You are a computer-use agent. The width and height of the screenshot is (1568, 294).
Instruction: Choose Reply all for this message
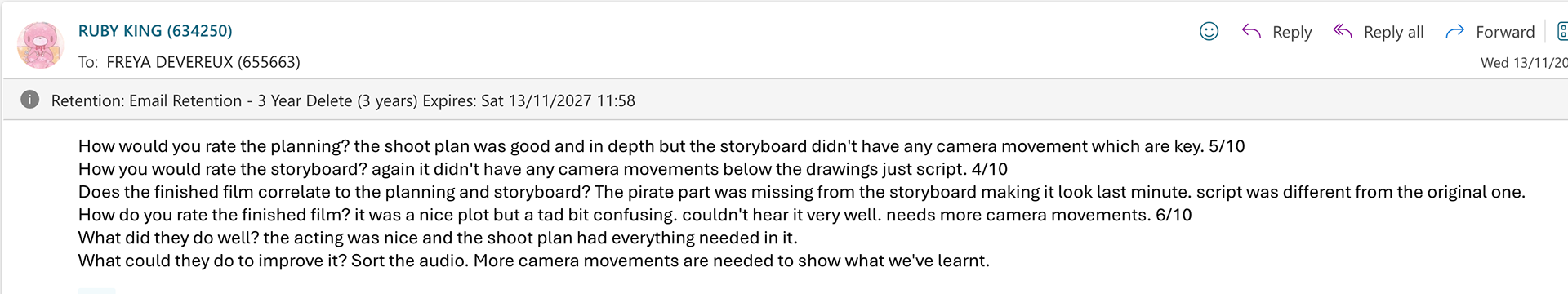(1379, 31)
